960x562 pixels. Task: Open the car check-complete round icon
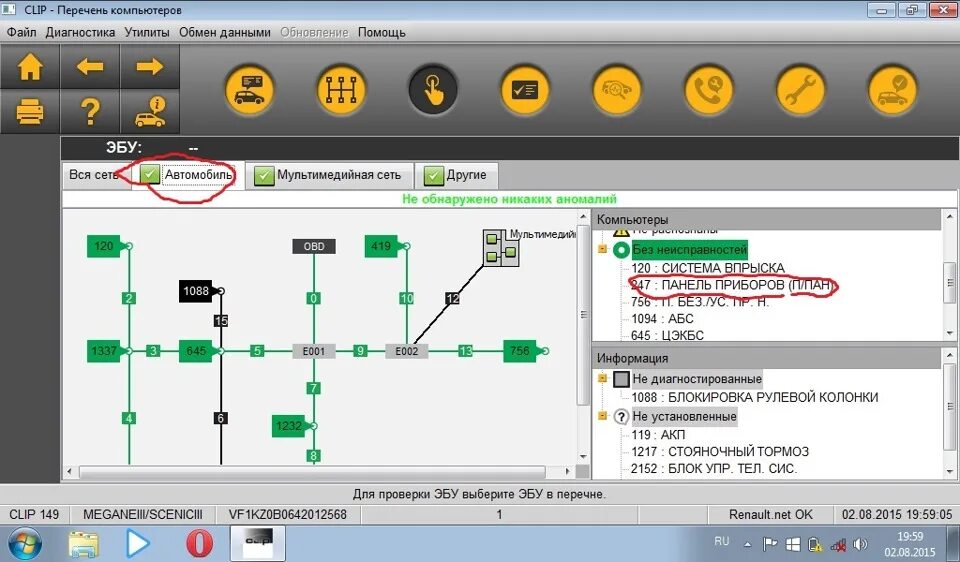click(893, 90)
